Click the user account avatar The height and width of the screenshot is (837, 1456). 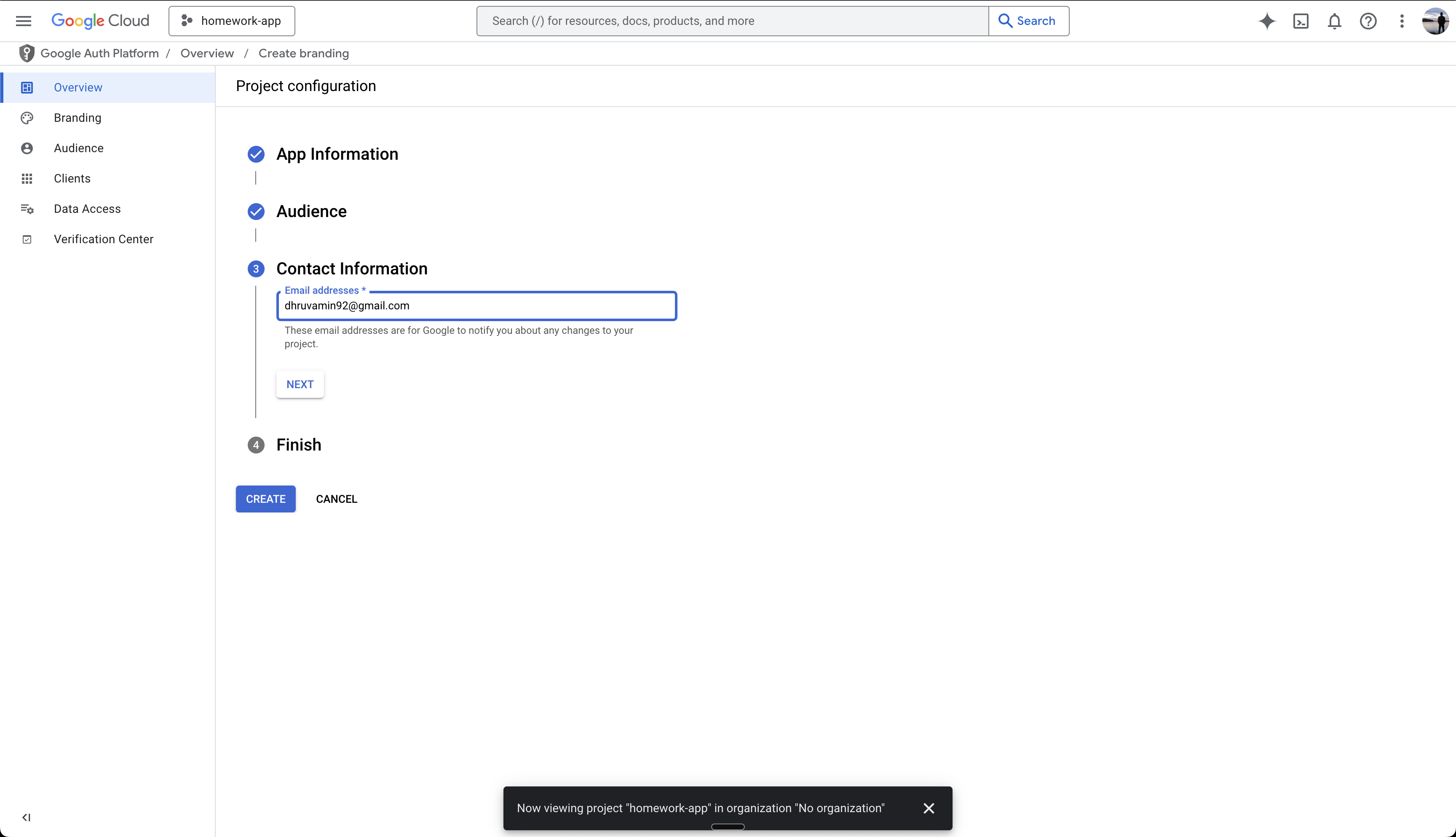[x=1435, y=21]
